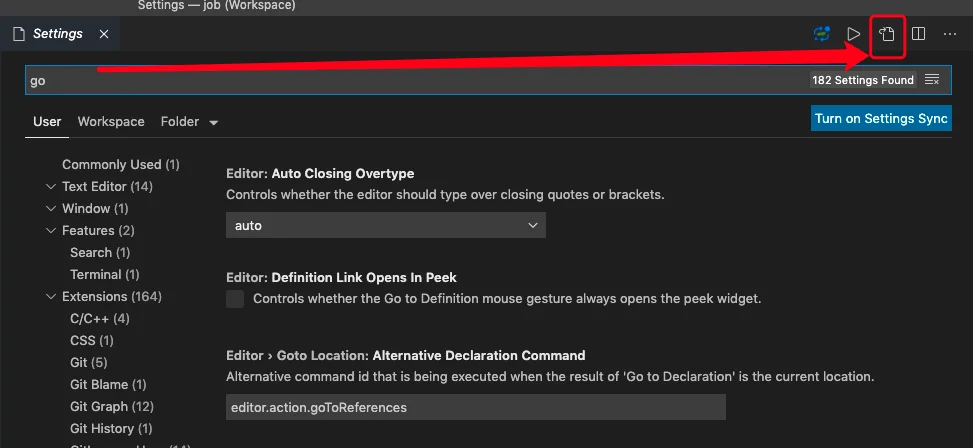
Task: Collapse the Text Editor tree section
Action: [51, 187]
